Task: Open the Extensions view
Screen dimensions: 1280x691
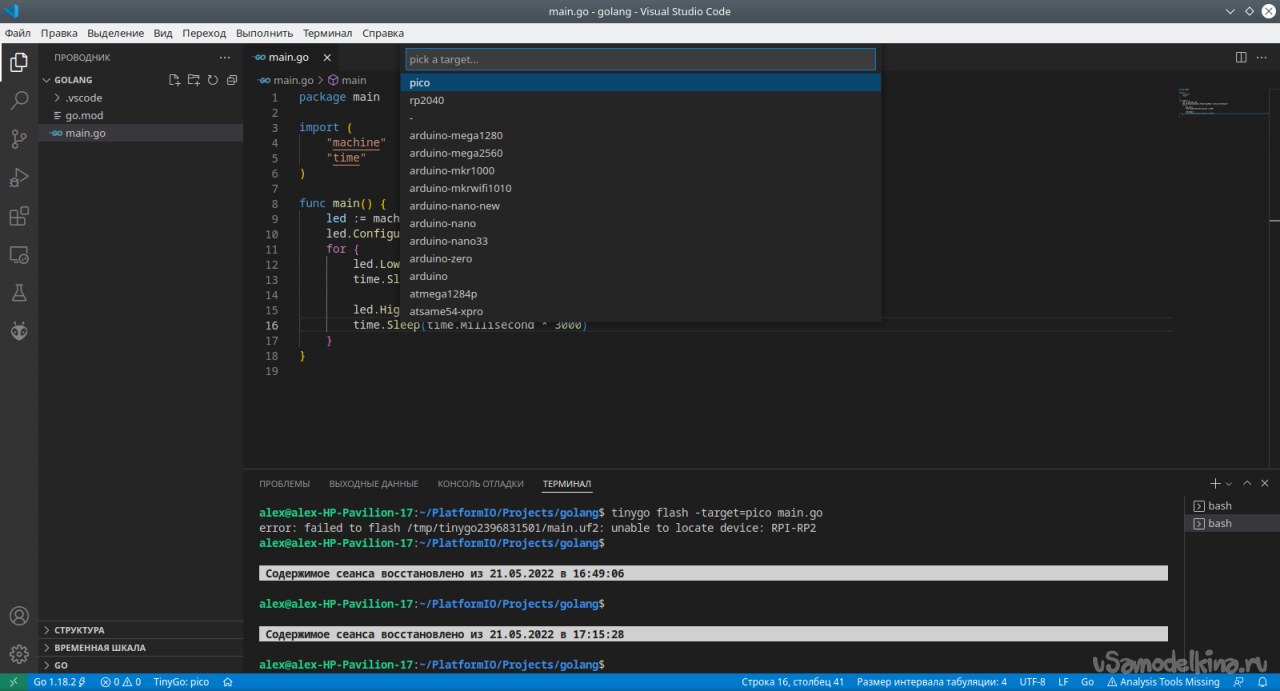Action: tap(19, 216)
